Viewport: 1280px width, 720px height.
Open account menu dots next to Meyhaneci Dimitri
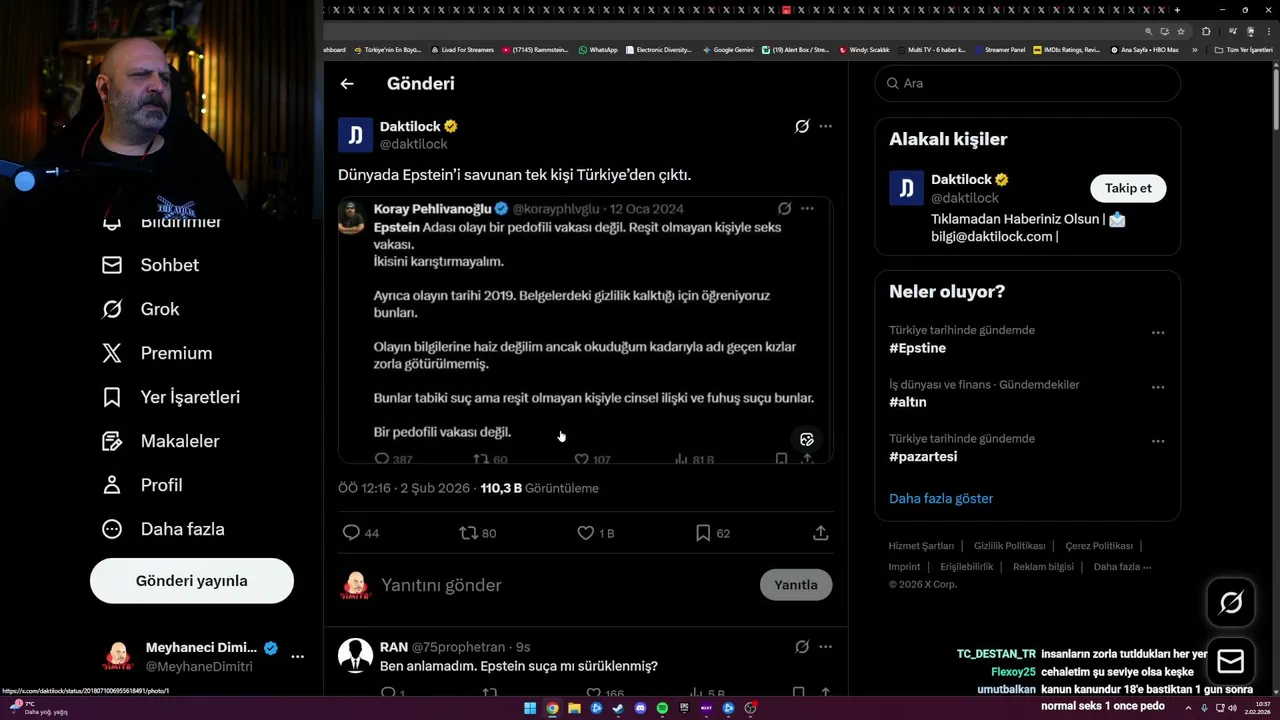(x=297, y=657)
